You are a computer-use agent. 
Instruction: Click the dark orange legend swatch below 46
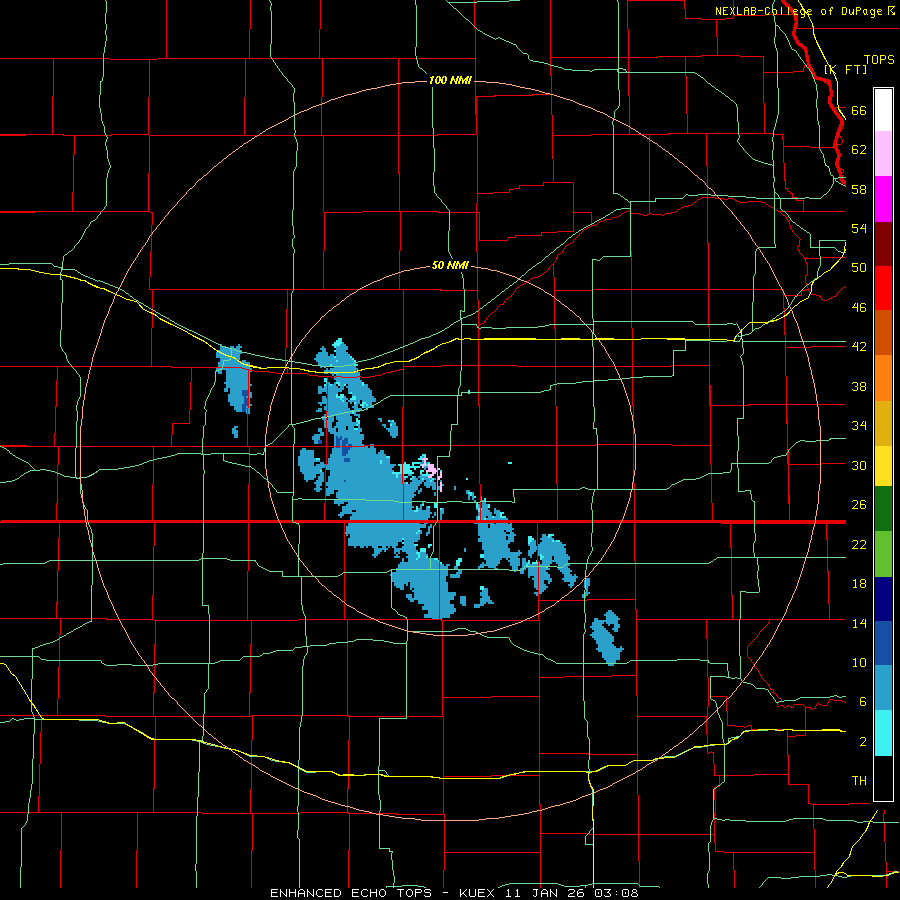click(x=883, y=333)
